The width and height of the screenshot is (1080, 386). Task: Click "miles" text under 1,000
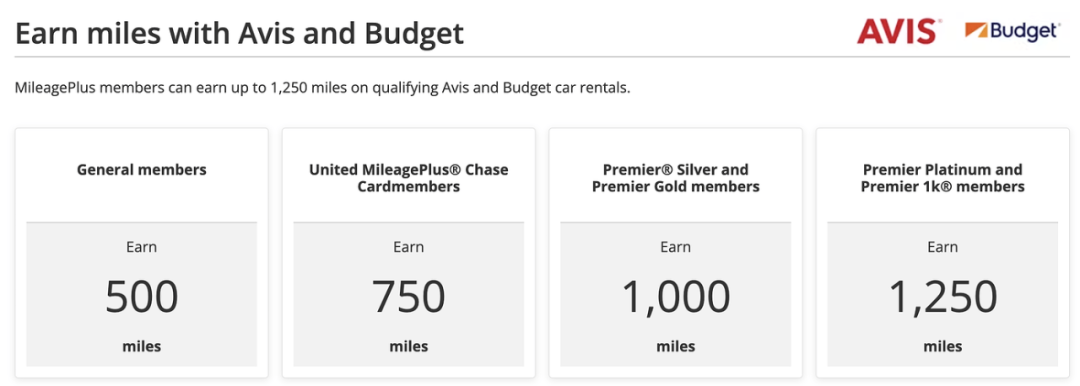click(676, 346)
